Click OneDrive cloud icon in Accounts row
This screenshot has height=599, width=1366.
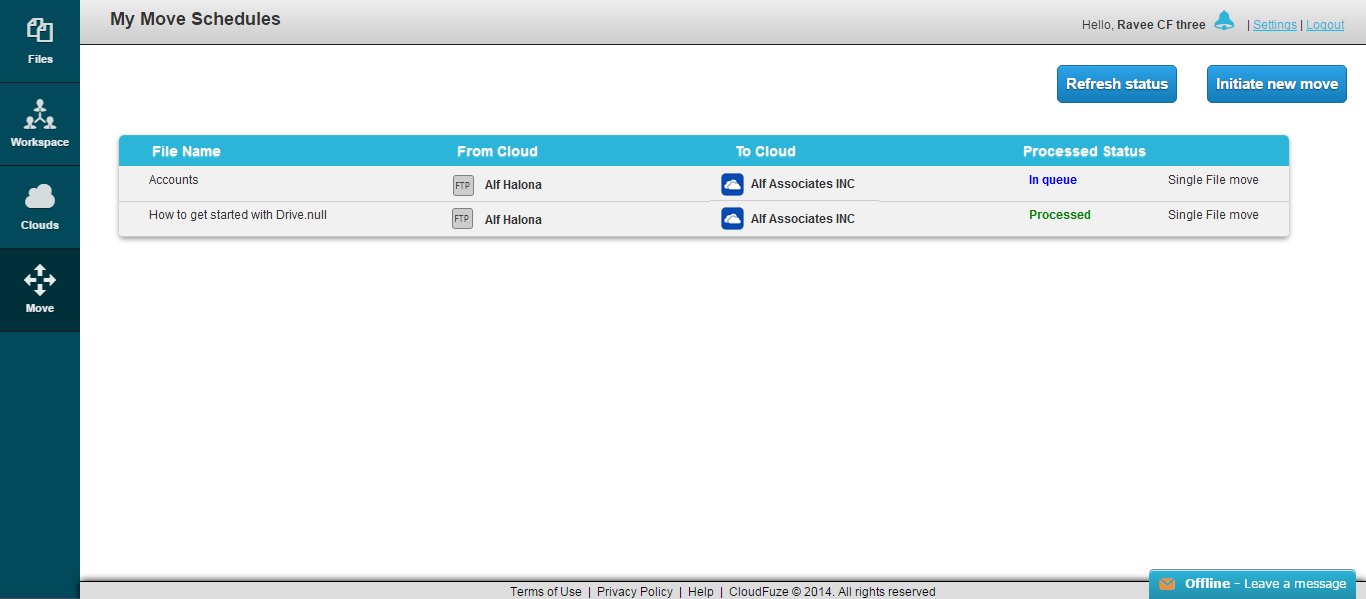(732, 184)
